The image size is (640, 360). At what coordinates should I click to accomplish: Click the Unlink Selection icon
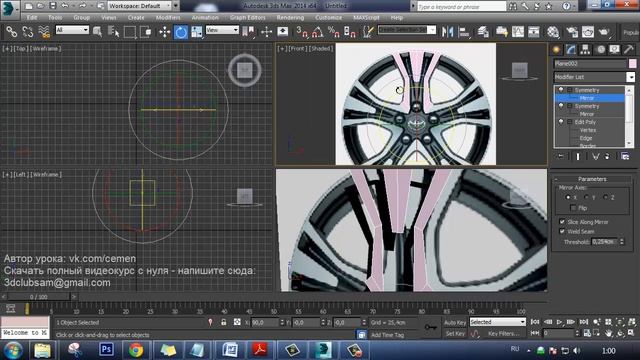pyautogui.click(x=27, y=31)
